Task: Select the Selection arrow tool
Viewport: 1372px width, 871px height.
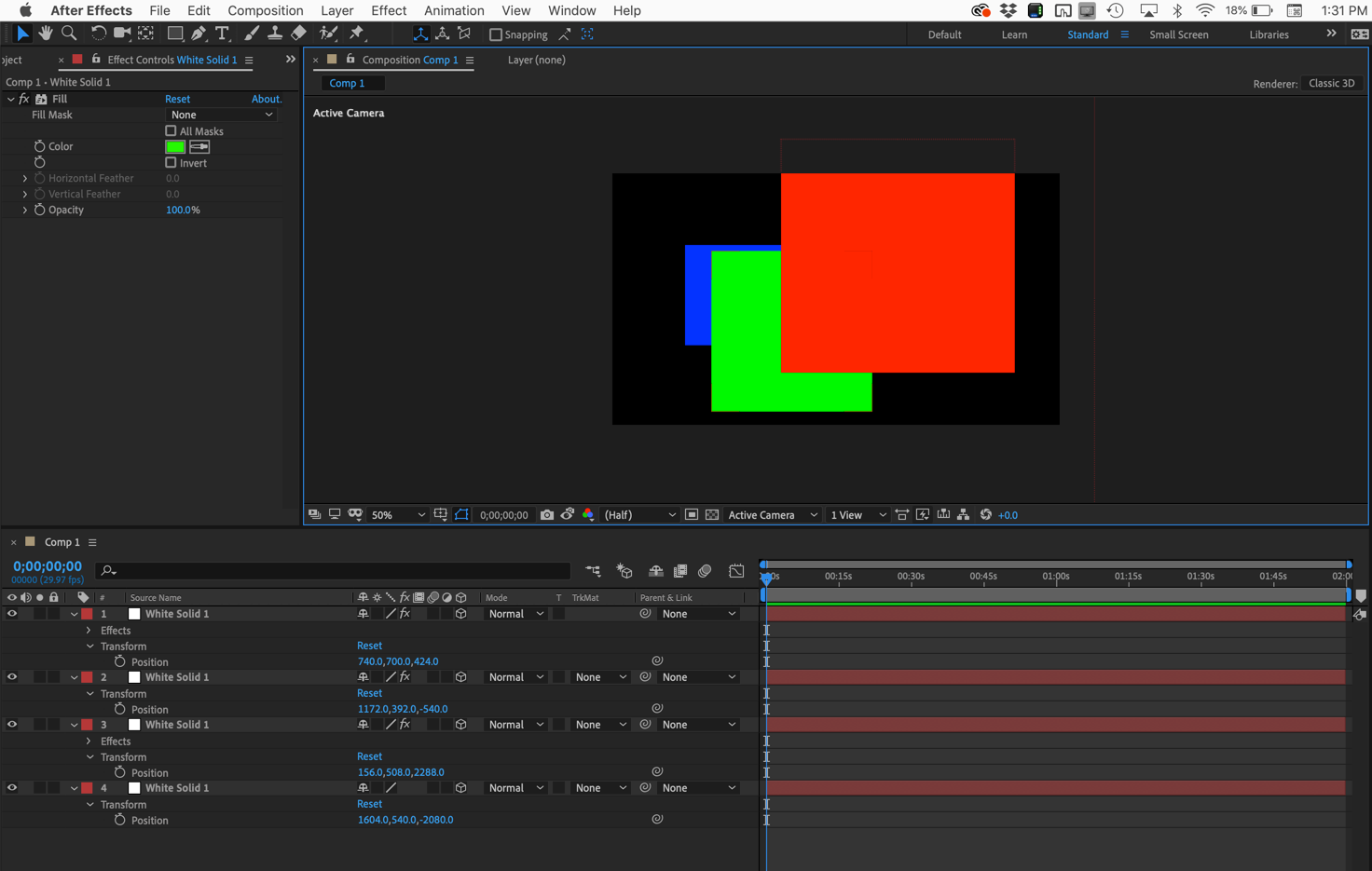Action: point(22,34)
